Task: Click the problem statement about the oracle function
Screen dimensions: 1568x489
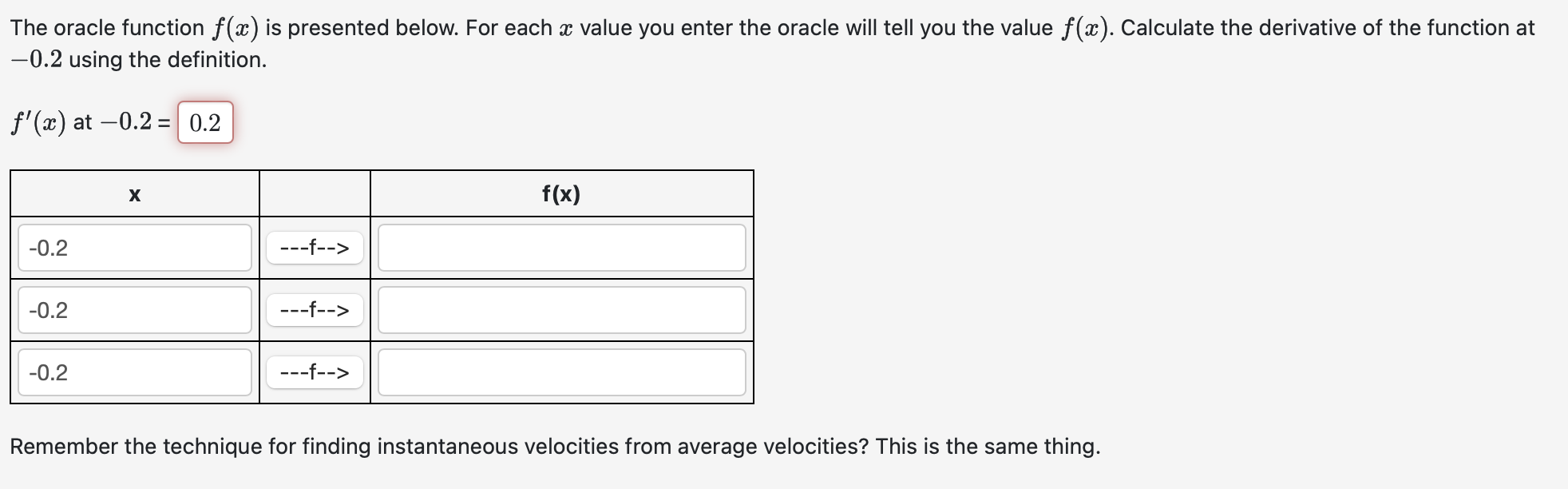Action: (x=559, y=26)
